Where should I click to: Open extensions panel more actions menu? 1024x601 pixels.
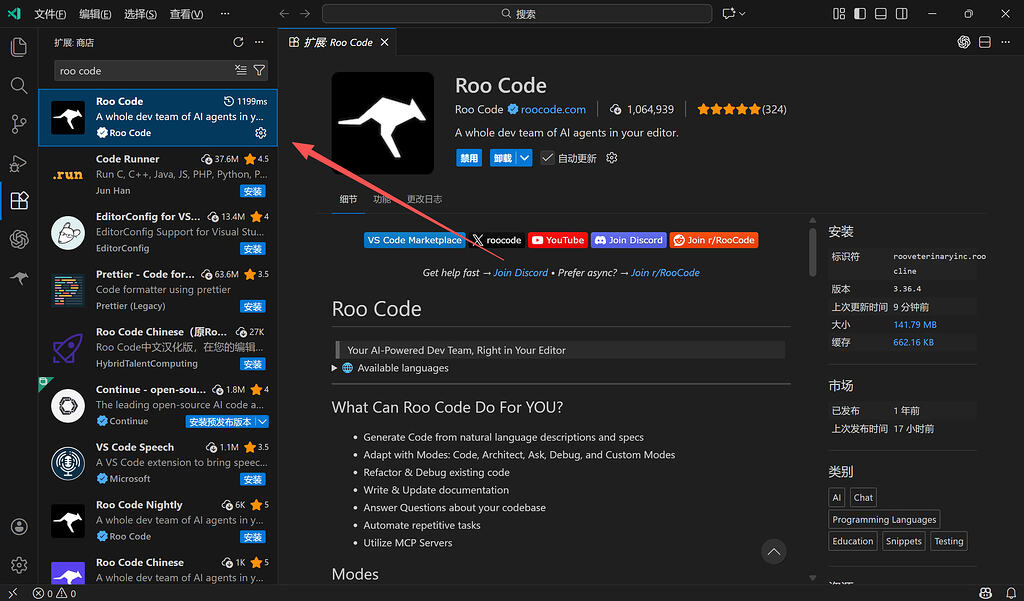(x=259, y=42)
